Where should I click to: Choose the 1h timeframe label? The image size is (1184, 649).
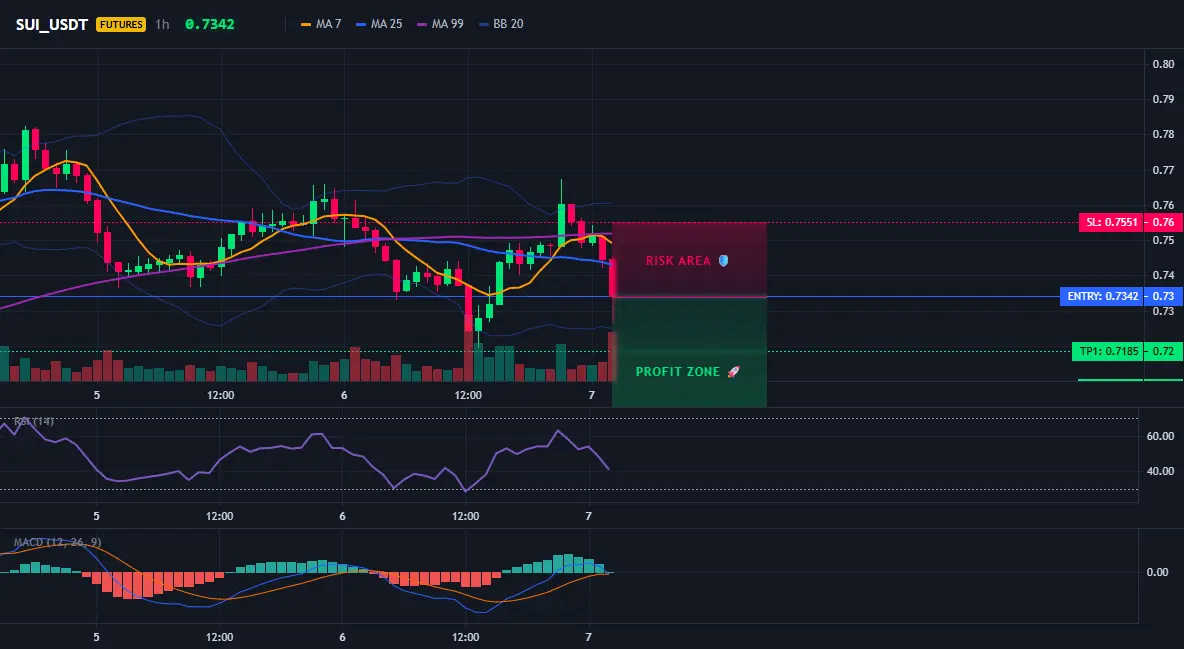tap(162, 24)
